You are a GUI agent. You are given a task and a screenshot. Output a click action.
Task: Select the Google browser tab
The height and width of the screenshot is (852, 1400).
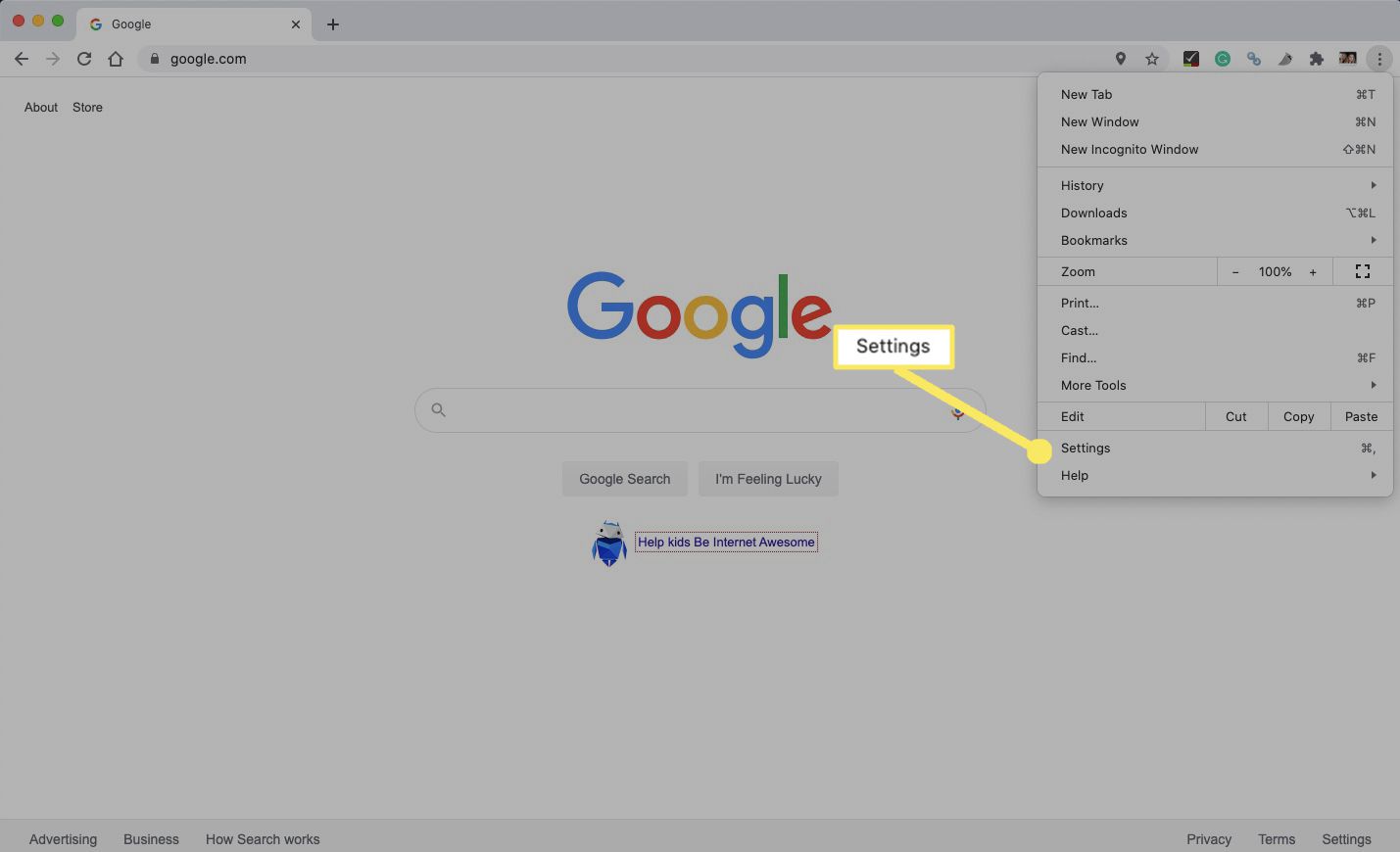[x=194, y=24]
